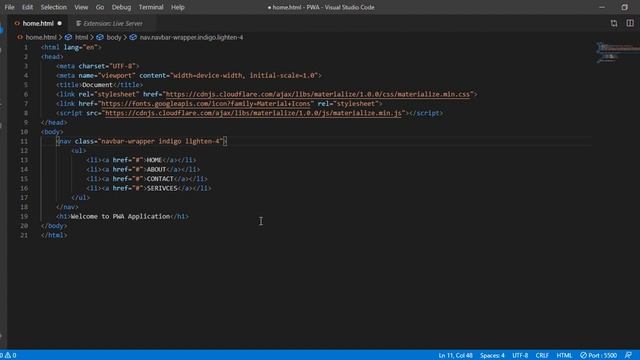Open the Help menu

click(x=178, y=7)
